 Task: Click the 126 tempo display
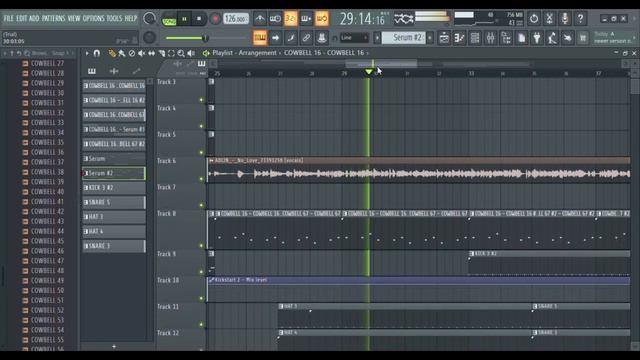pyautogui.click(x=236, y=19)
